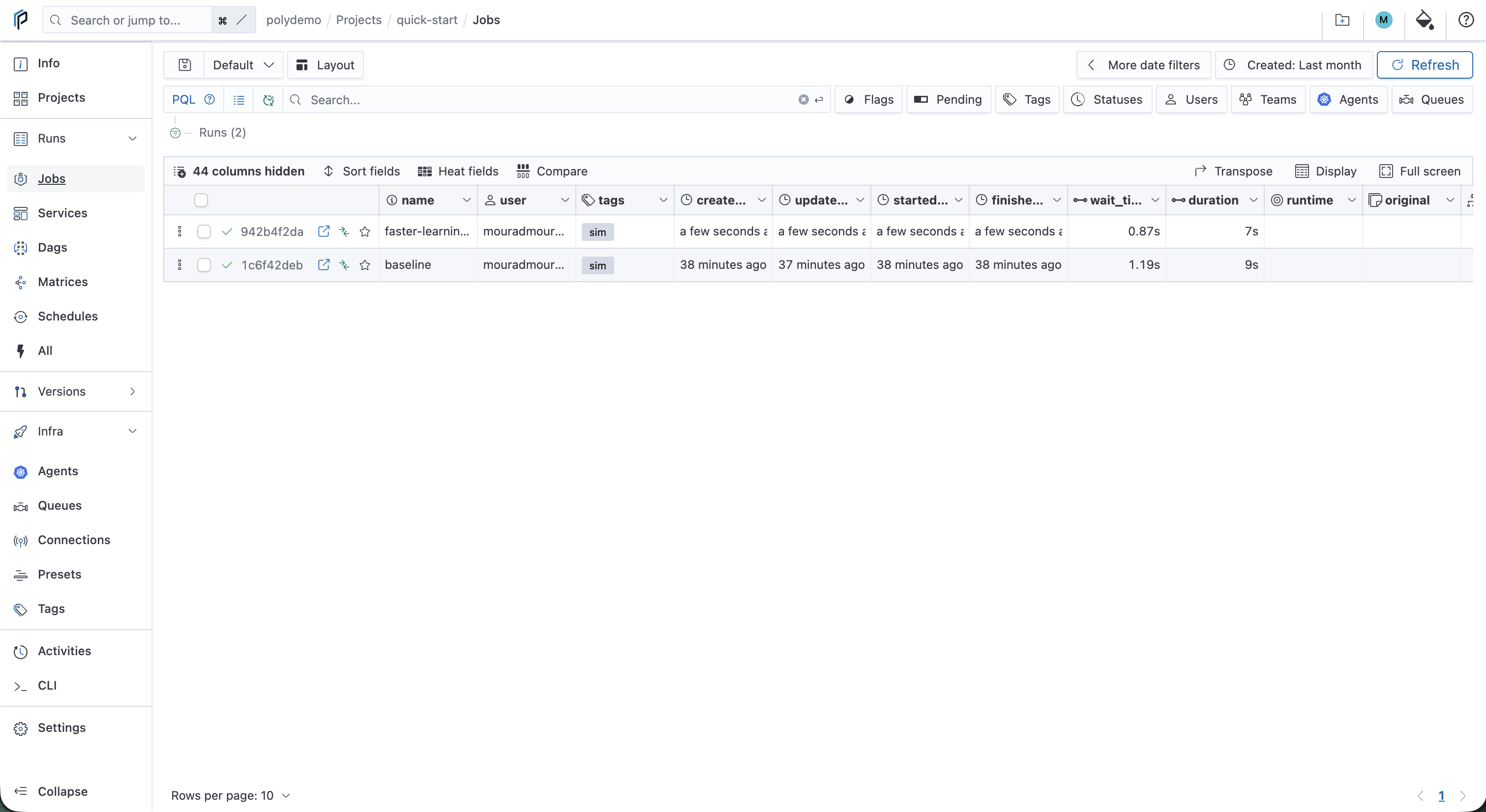Open row actions menu for 1c6f42deb

point(180,265)
